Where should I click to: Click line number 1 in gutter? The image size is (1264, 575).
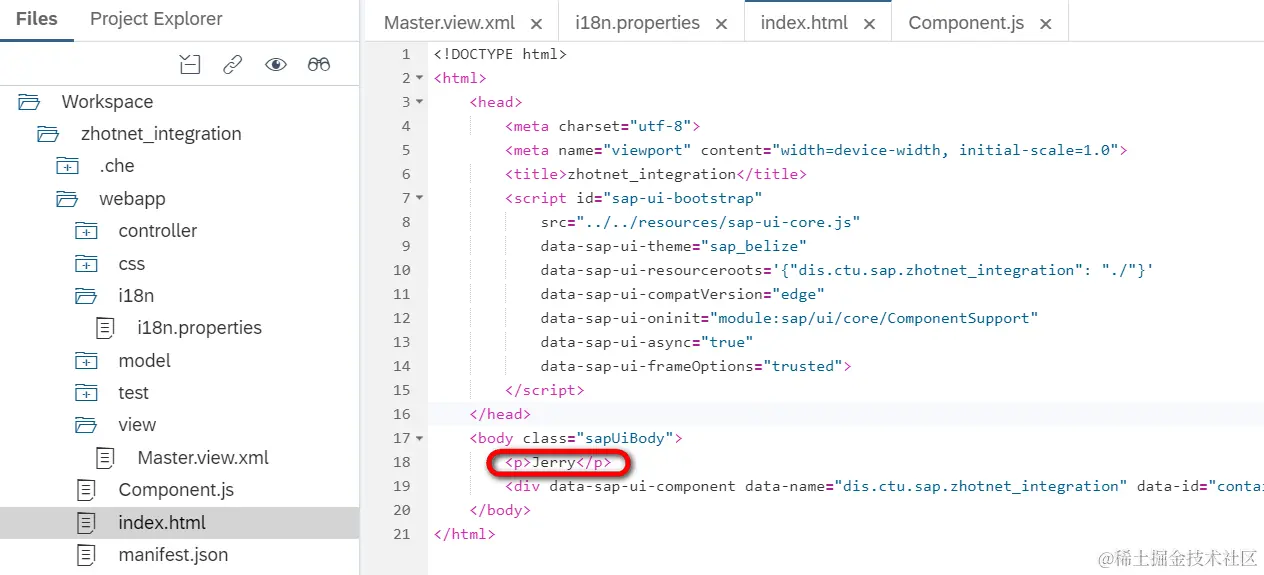406,54
